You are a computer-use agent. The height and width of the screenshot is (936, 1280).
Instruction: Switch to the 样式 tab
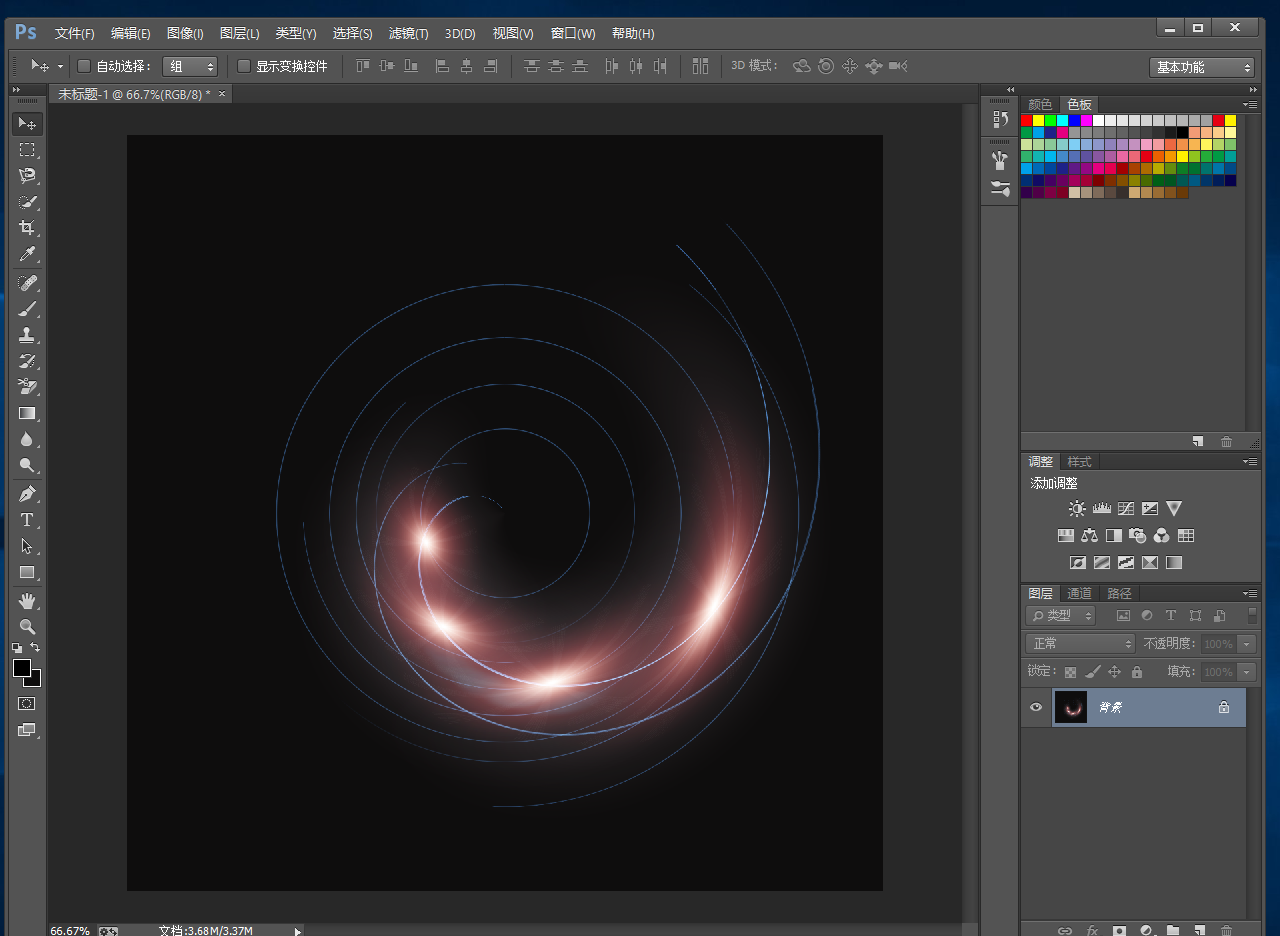[x=1080, y=461]
